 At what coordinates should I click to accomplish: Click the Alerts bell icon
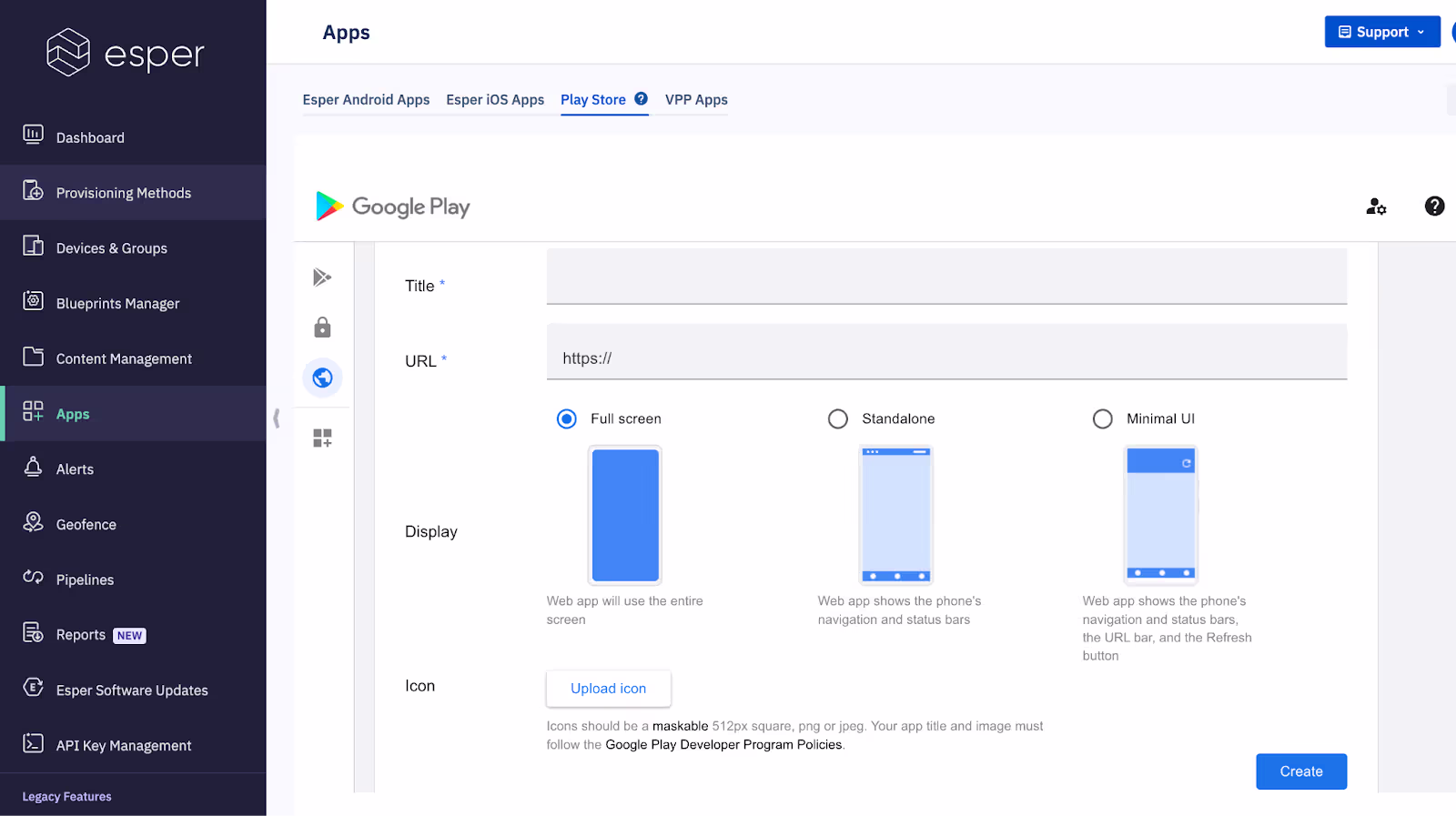[33, 468]
